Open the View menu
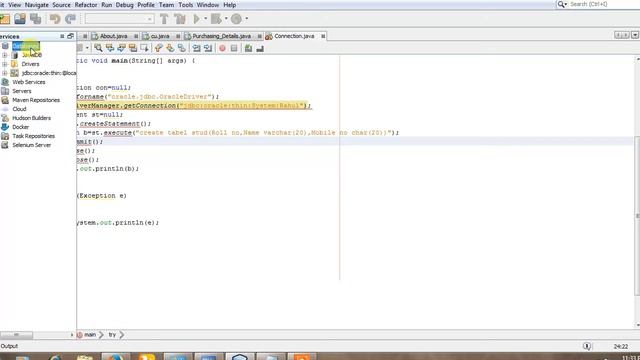 [x=14, y=5]
